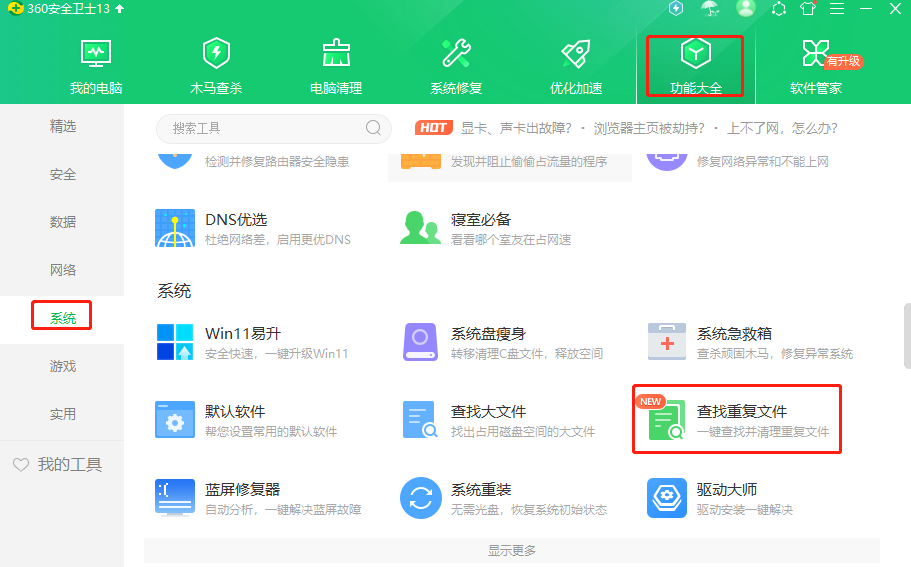This screenshot has height=567, width=911.
Task: Open 软件管家 software manager
Action: point(816,67)
